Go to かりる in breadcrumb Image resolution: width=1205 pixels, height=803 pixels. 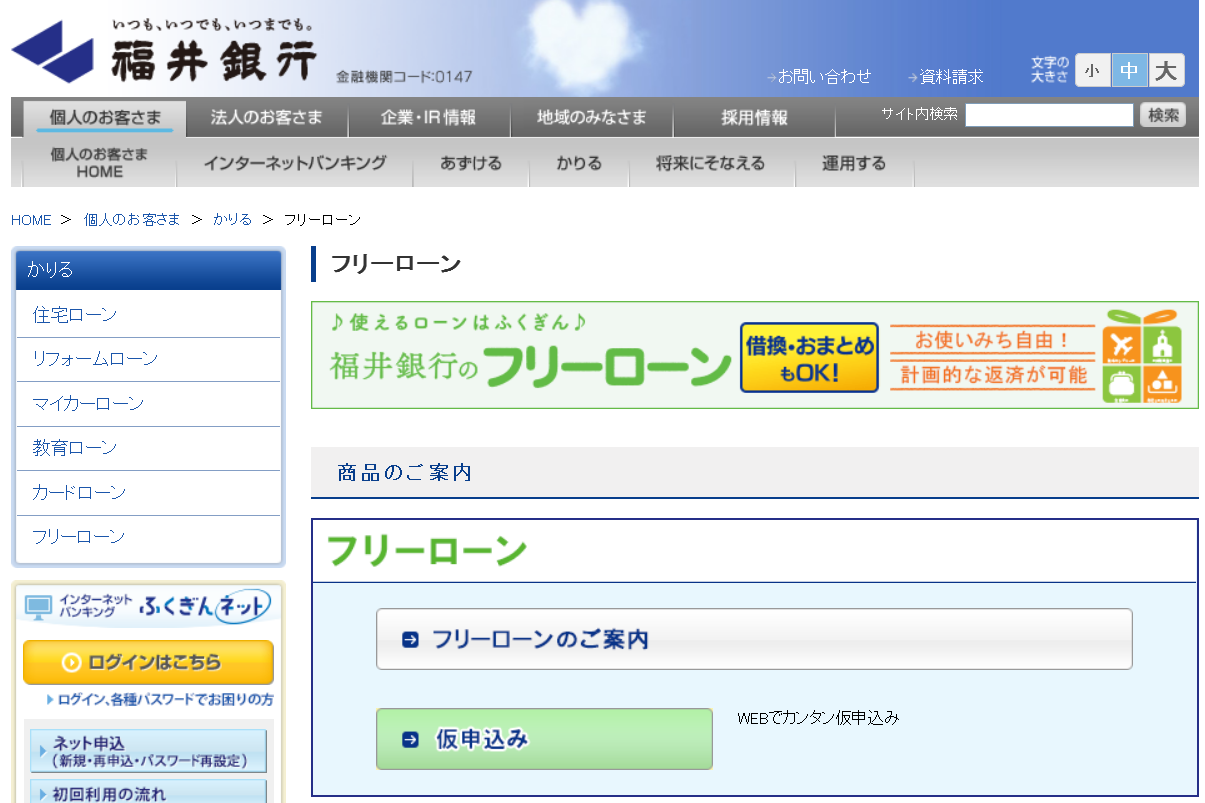[x=232, y=220]
